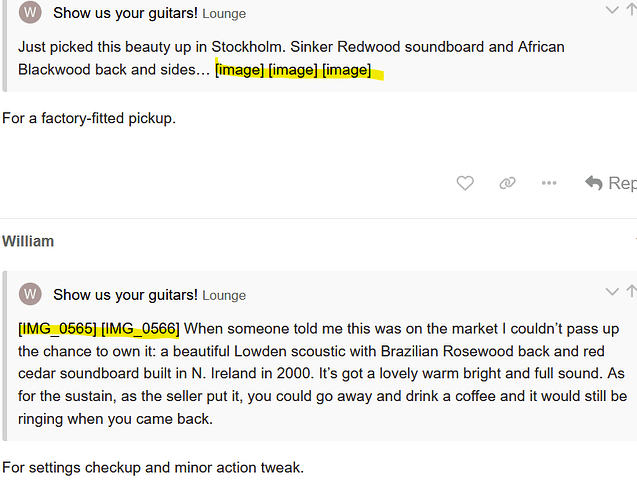
Task: Open the Lounge category in first quote
Action: click(x=224, y=14)
